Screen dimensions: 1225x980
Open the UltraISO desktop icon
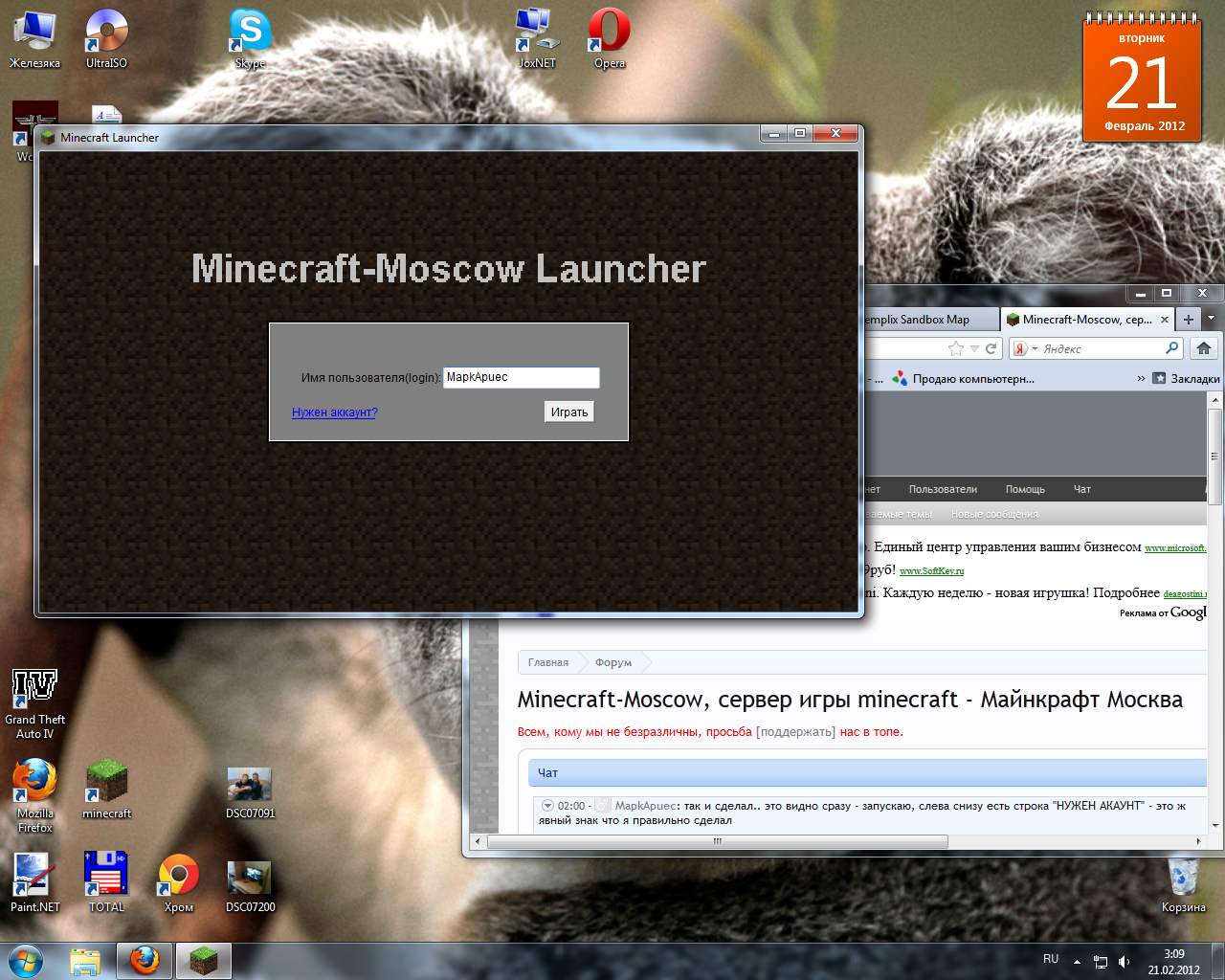pyautogui.click(x=106, y=35)
